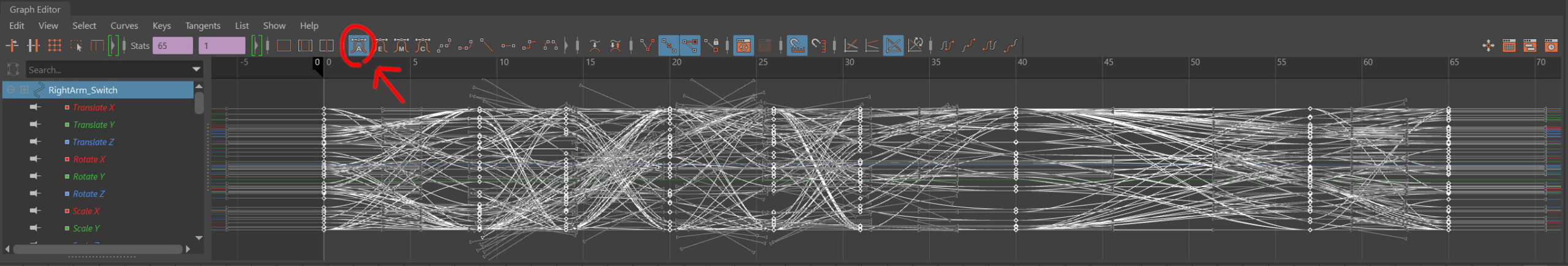Click the outliner horizontal scrollbar

click(97, 249)
